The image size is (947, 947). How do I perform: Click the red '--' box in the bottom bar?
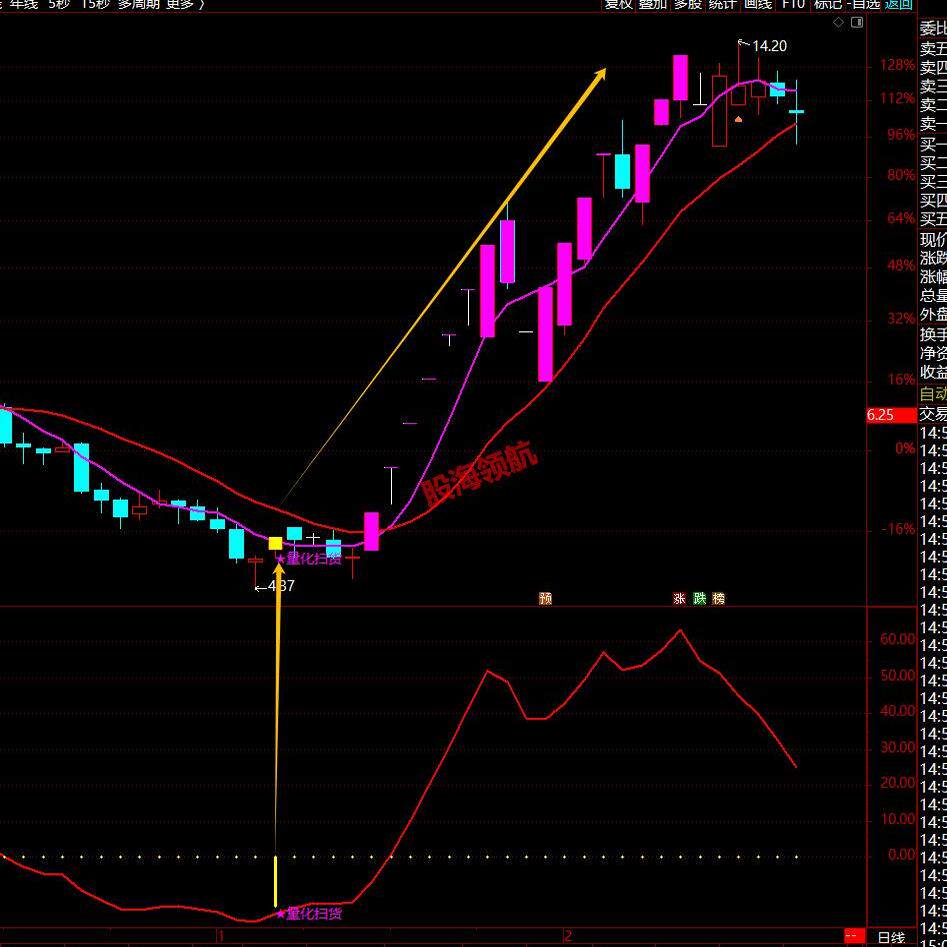(854, 937)
